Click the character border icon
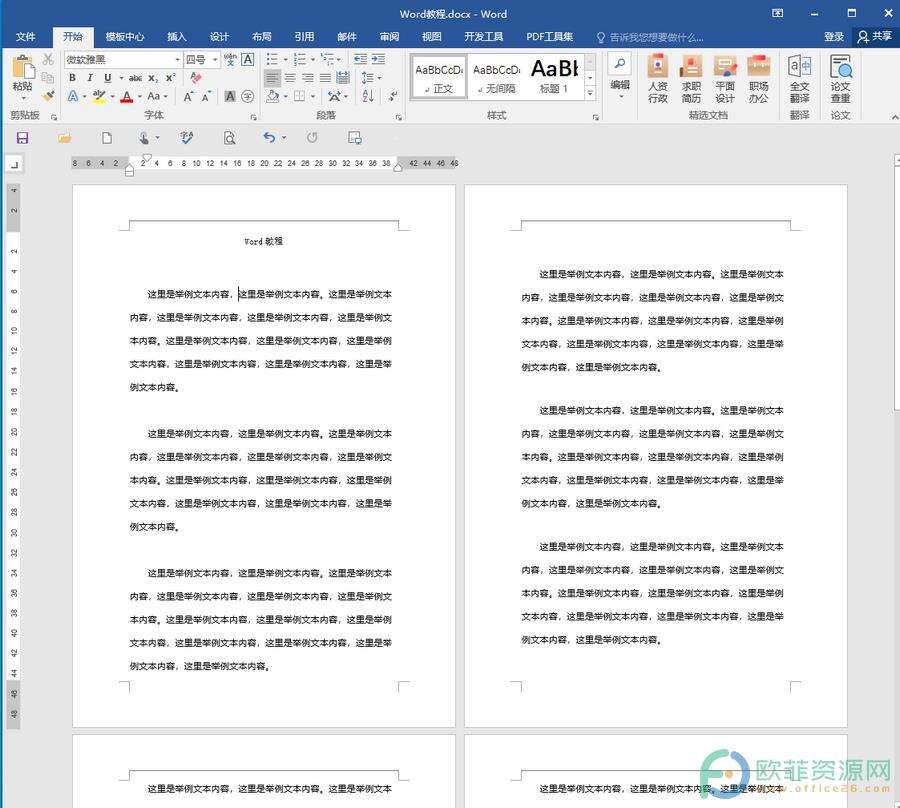 (247, 59)
